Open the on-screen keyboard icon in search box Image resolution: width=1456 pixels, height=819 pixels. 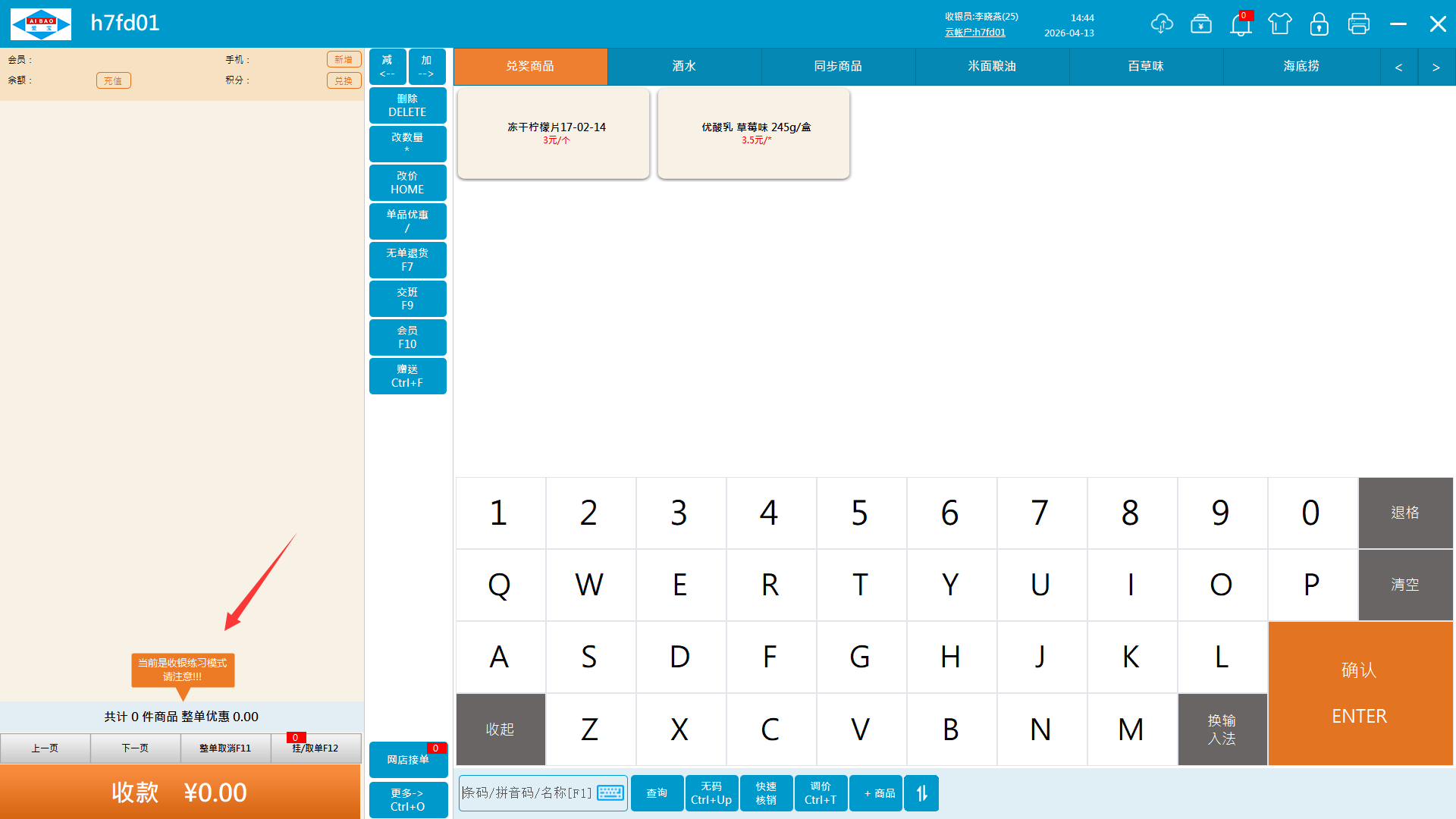click(610, 793)
